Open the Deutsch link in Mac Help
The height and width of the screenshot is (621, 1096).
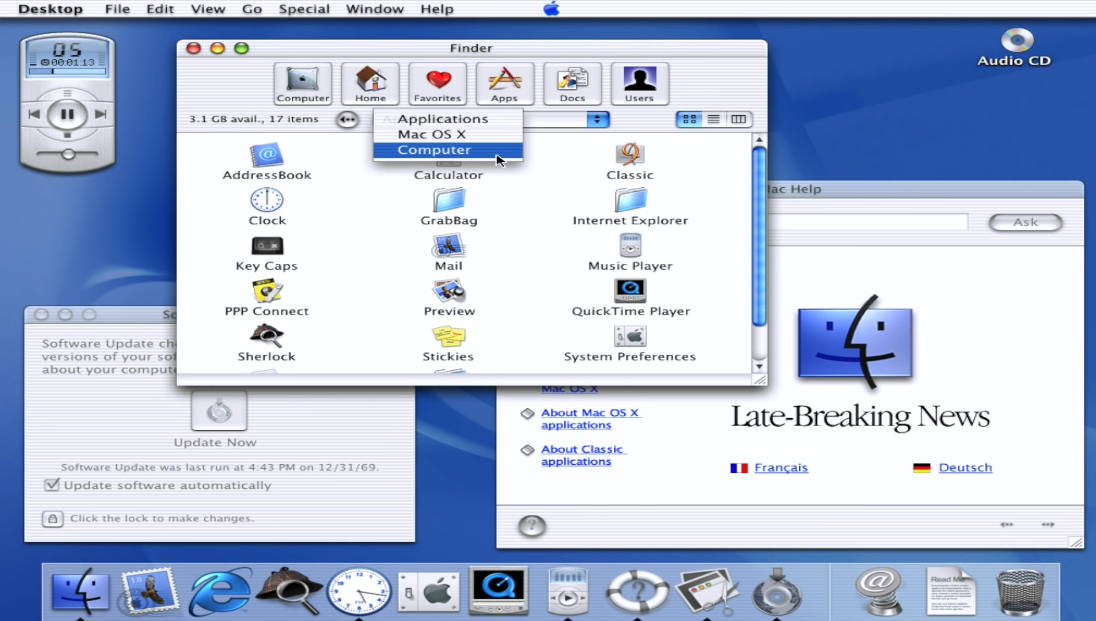click(965, 467)
